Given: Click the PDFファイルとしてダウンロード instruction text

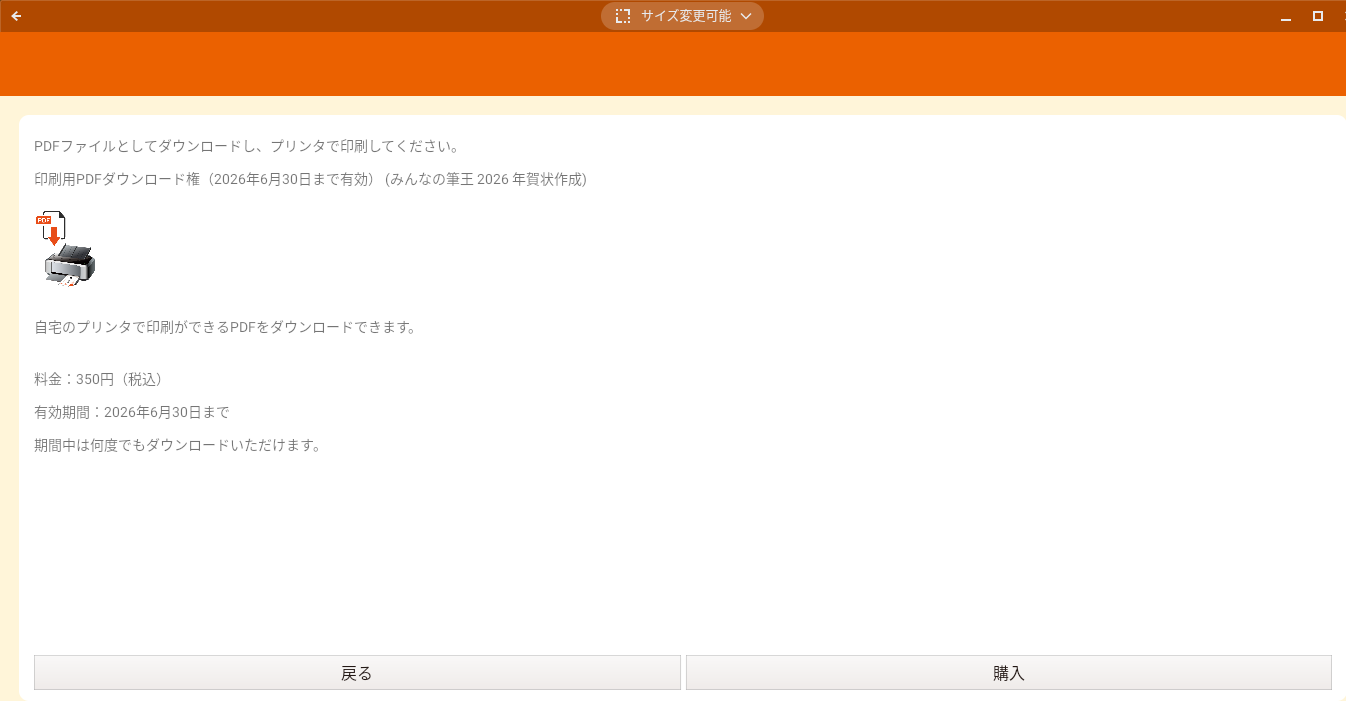Looking at the screenshot, I should pyautogui.click(x=246, y=146).
